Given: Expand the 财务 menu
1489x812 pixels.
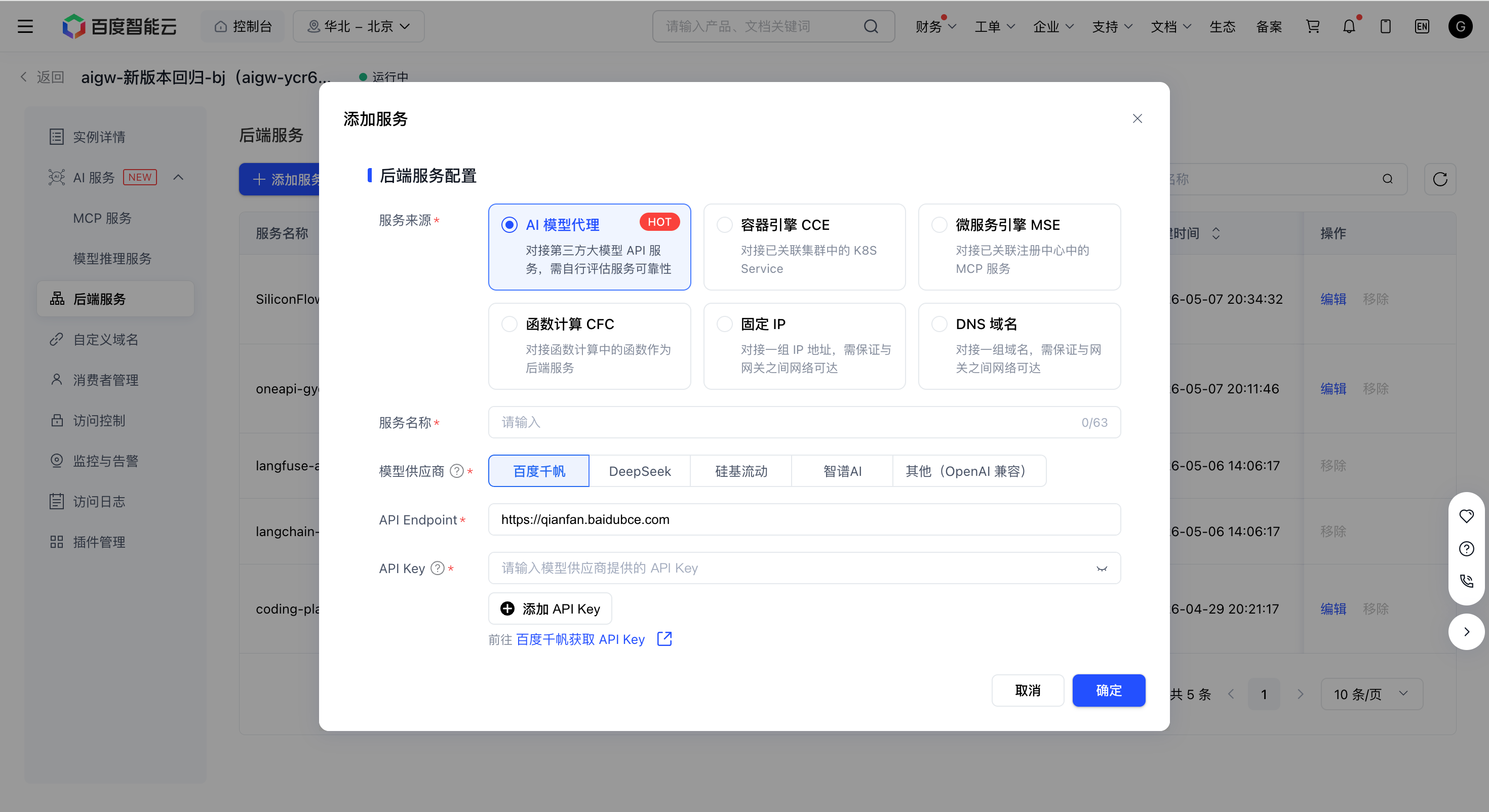Looking at the screenshot, I should (x=935, y=27).
